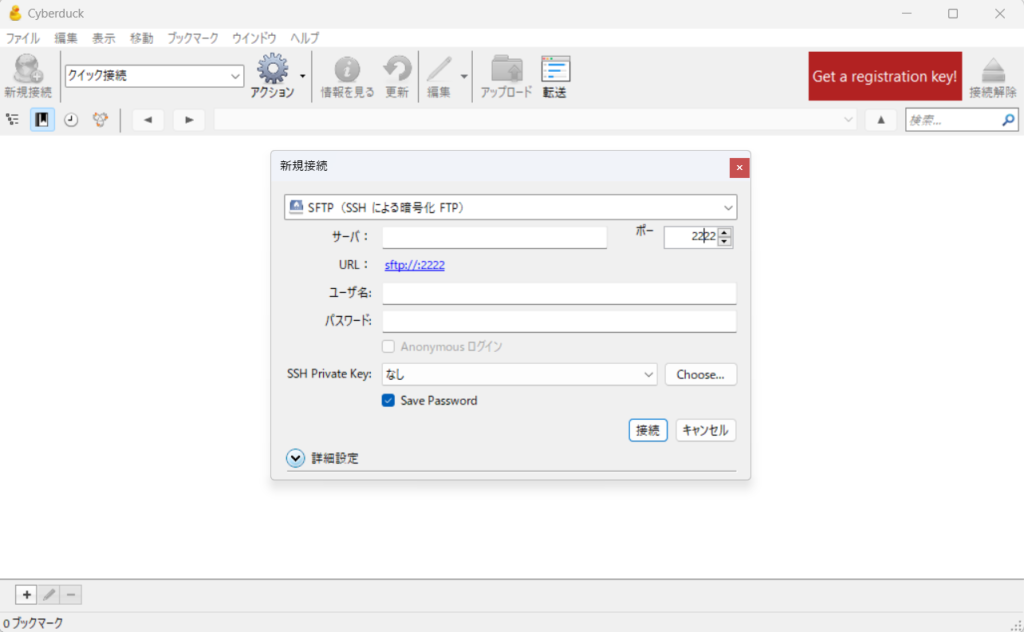Click the forward navigation arrow
The height and width of the screenshot is (632, 1024).
(189, 119)
